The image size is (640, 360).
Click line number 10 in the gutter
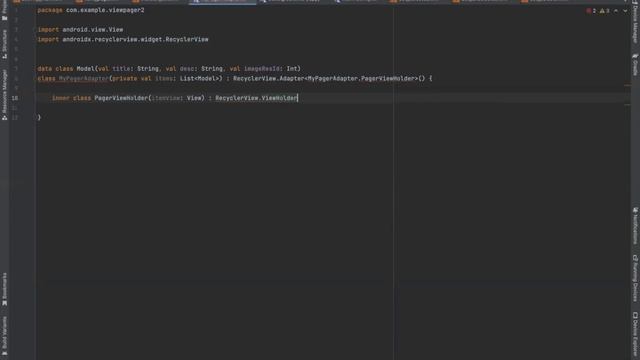[15, 98]
